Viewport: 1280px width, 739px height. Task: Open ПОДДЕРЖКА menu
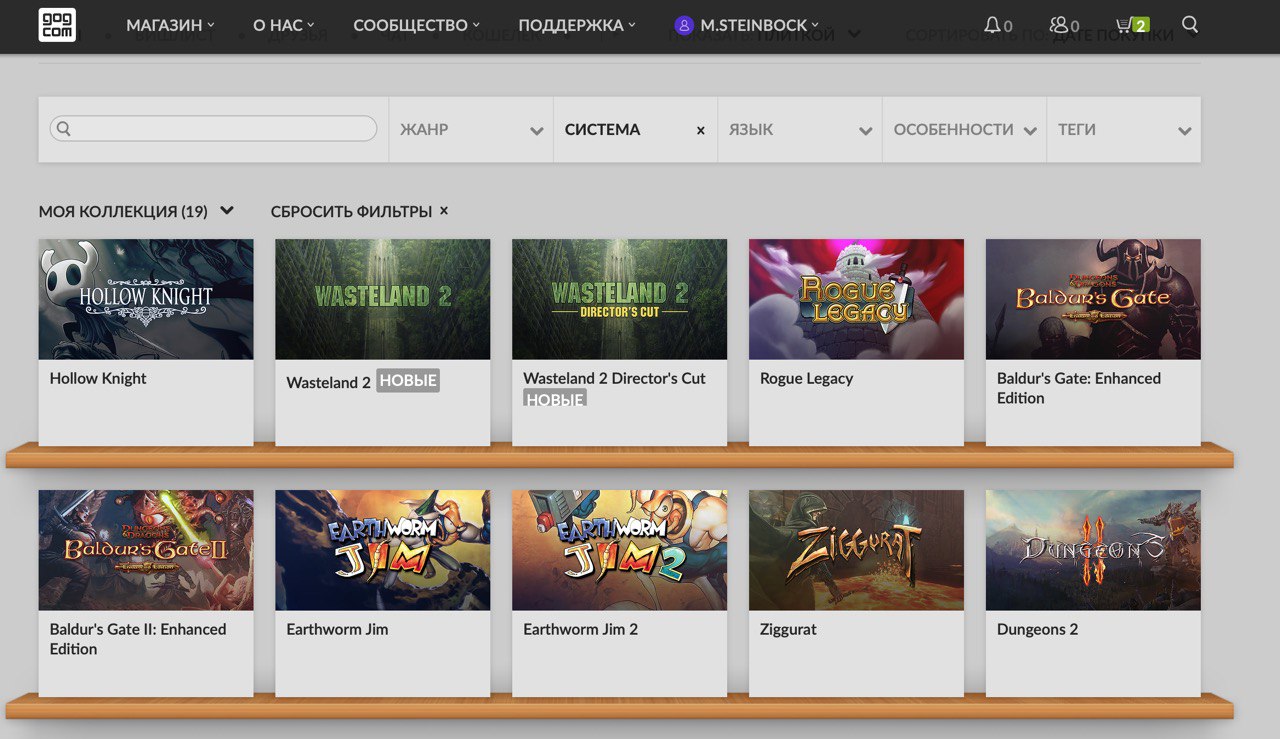point(576,25)
